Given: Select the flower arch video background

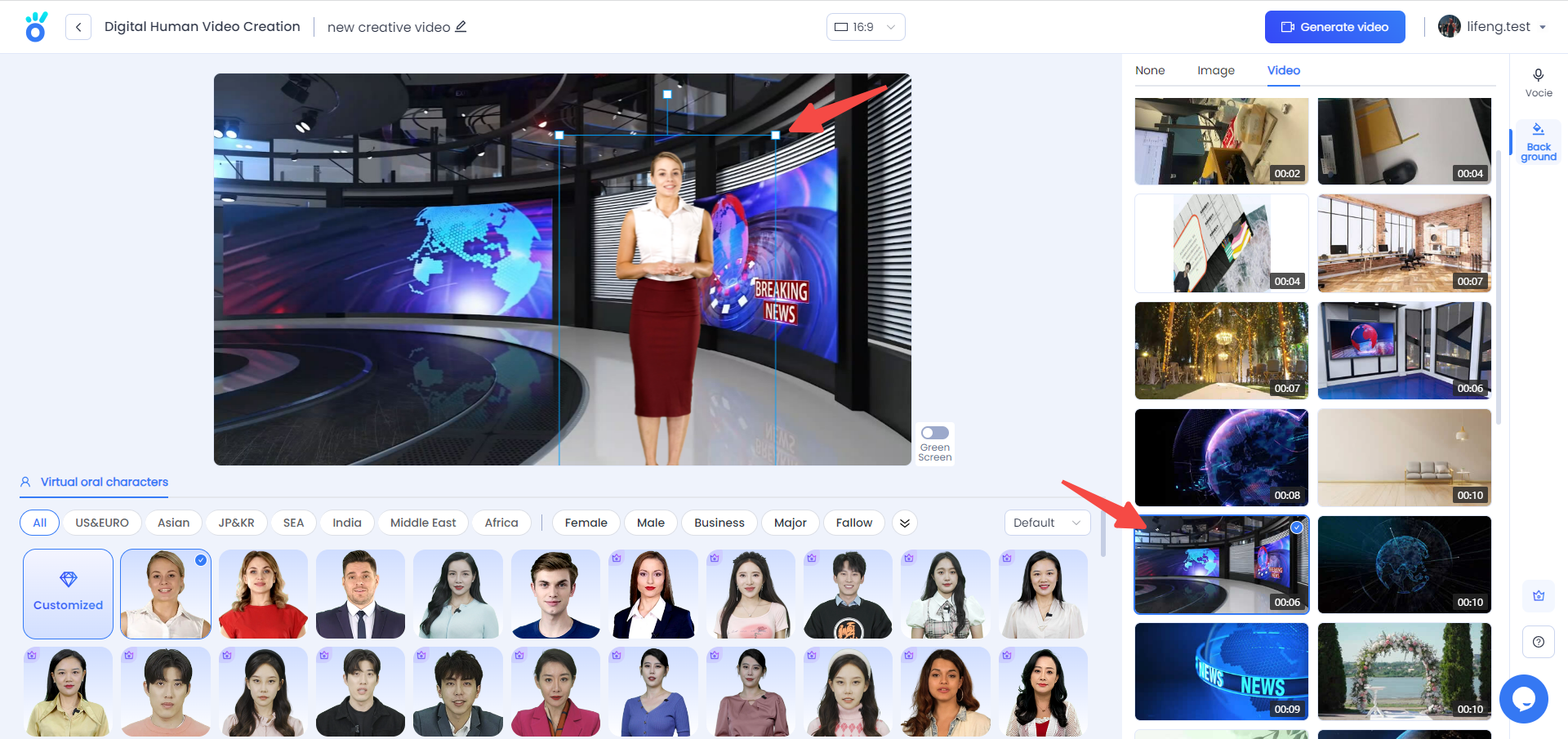Looking at the screenshot, I should coord(1405,671).
